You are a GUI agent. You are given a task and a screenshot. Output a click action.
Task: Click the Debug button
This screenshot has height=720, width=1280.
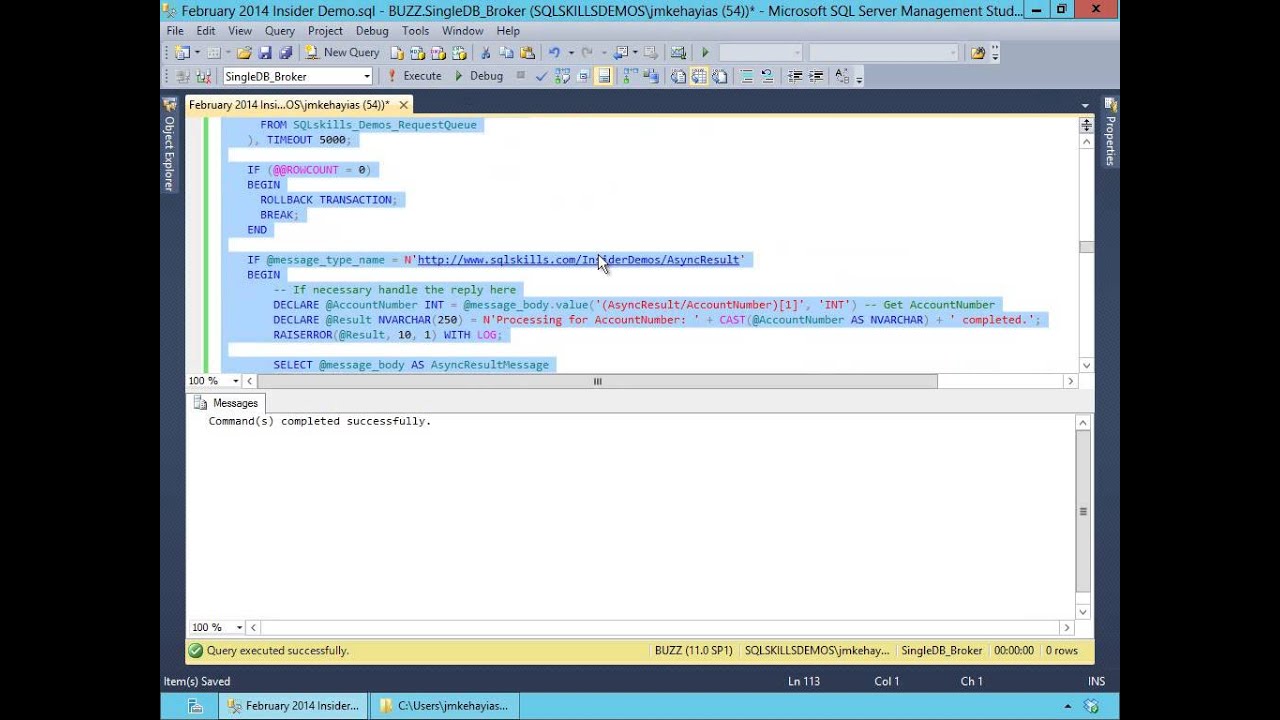(x=479, y=76)
